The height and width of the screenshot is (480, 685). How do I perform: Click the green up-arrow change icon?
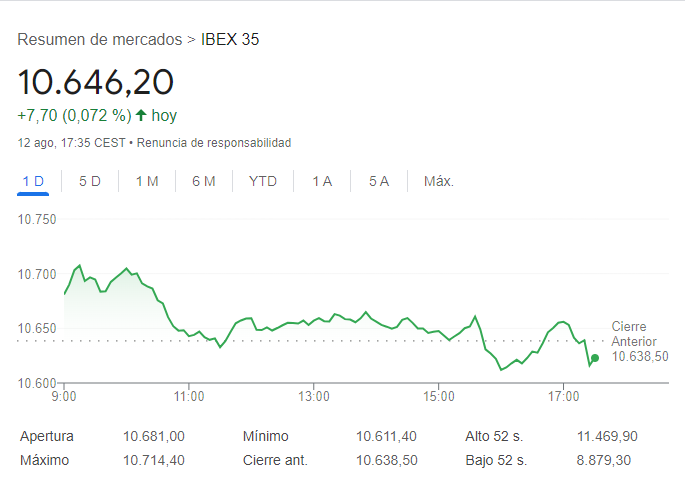click(x=141, y=115)
